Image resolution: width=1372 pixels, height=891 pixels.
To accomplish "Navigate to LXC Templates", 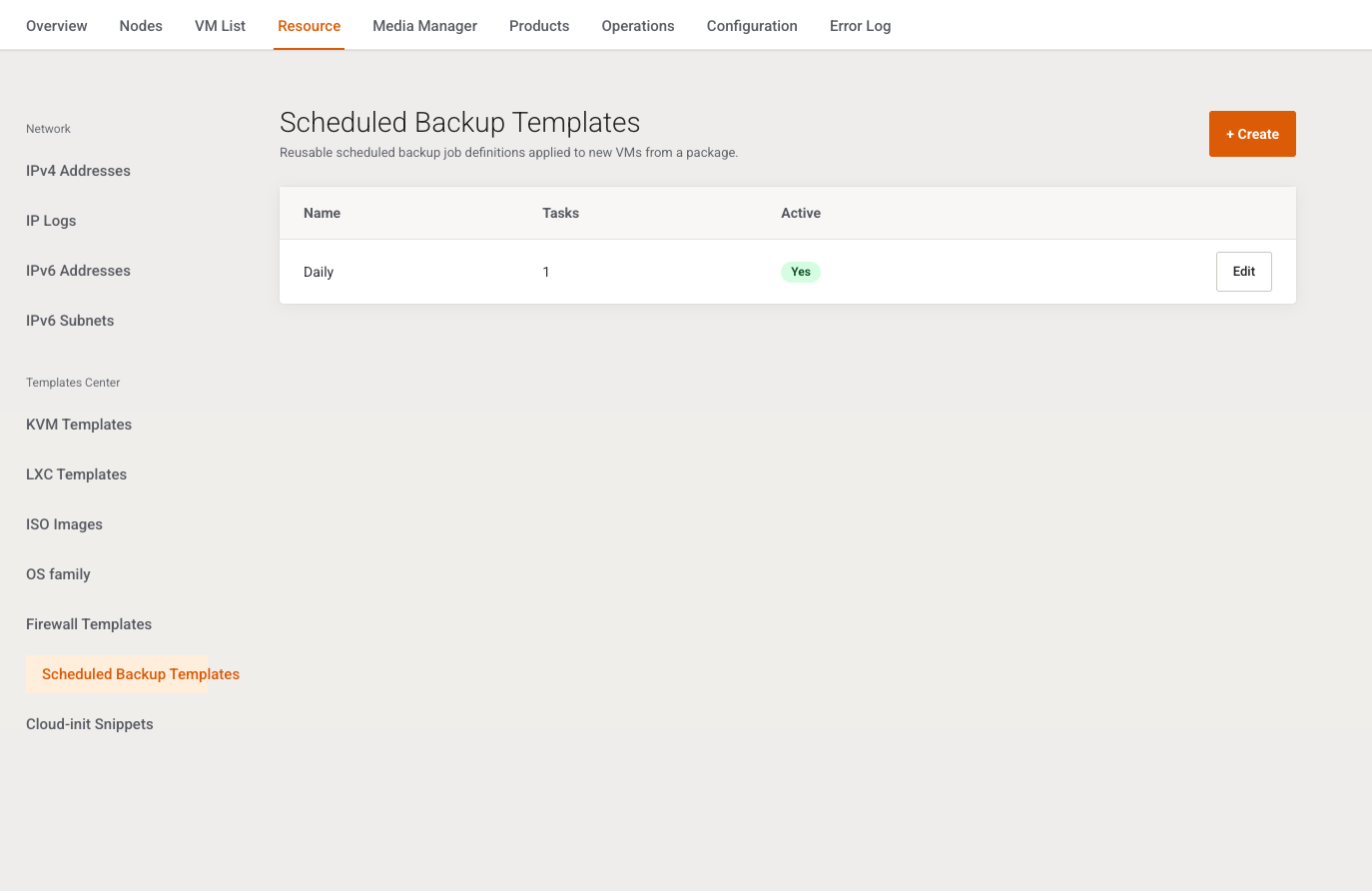I will coord(76,474).
